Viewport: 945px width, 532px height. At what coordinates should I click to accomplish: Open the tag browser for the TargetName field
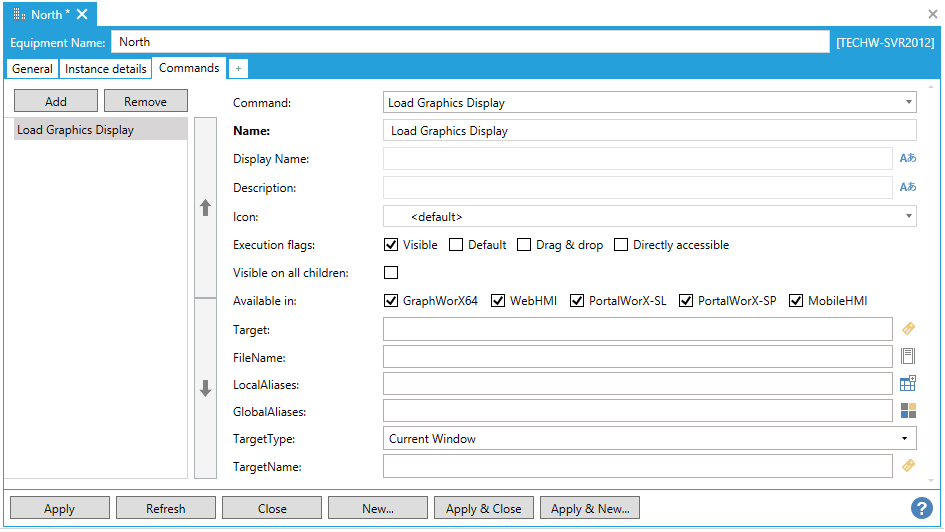(x=908, y=465)
